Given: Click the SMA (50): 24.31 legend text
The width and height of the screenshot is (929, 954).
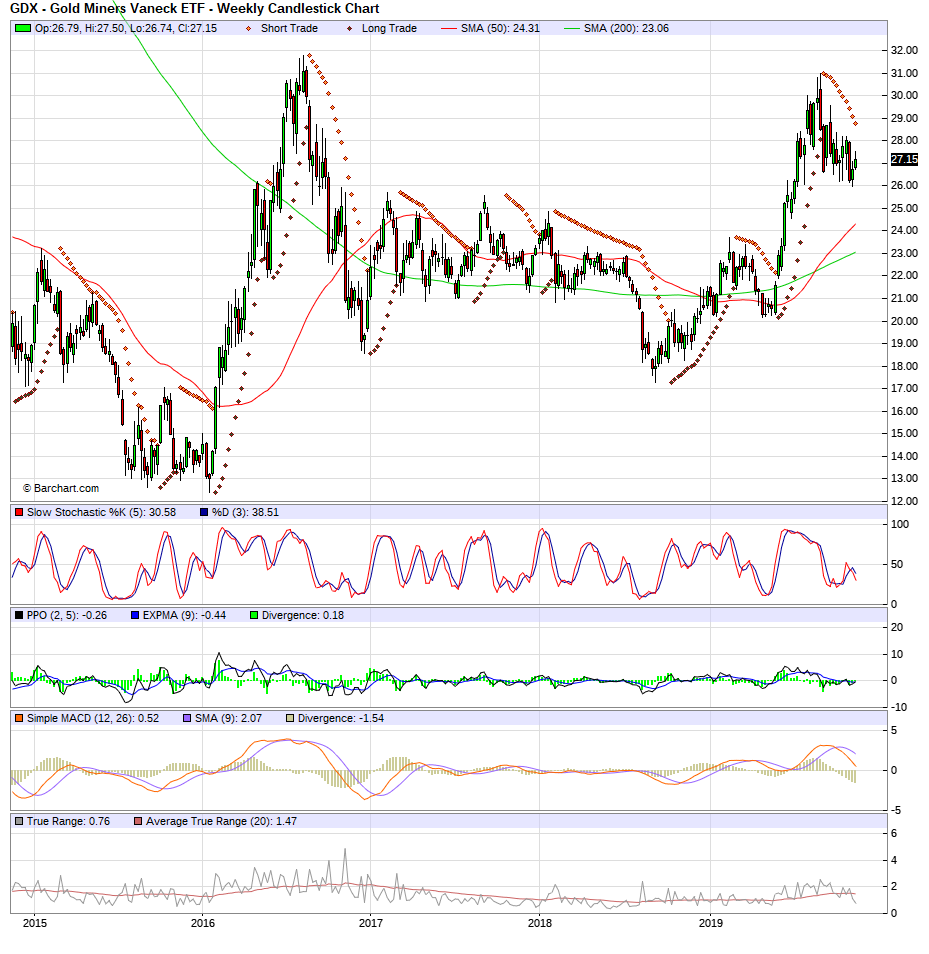Looking at the screenshot, I should click(x=500, y=28).
